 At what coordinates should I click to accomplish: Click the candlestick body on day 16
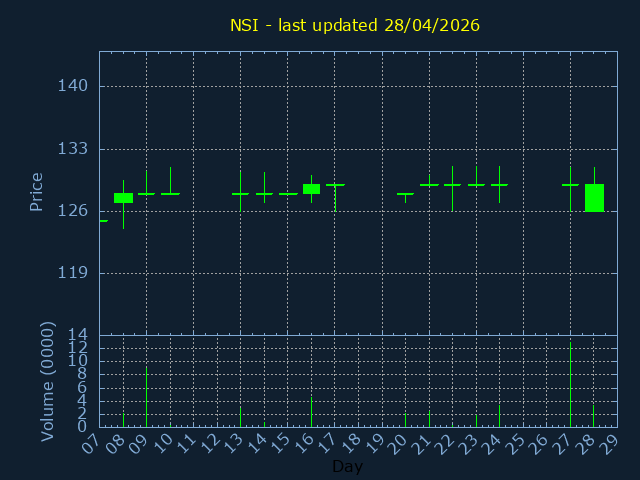coord(311,188)
